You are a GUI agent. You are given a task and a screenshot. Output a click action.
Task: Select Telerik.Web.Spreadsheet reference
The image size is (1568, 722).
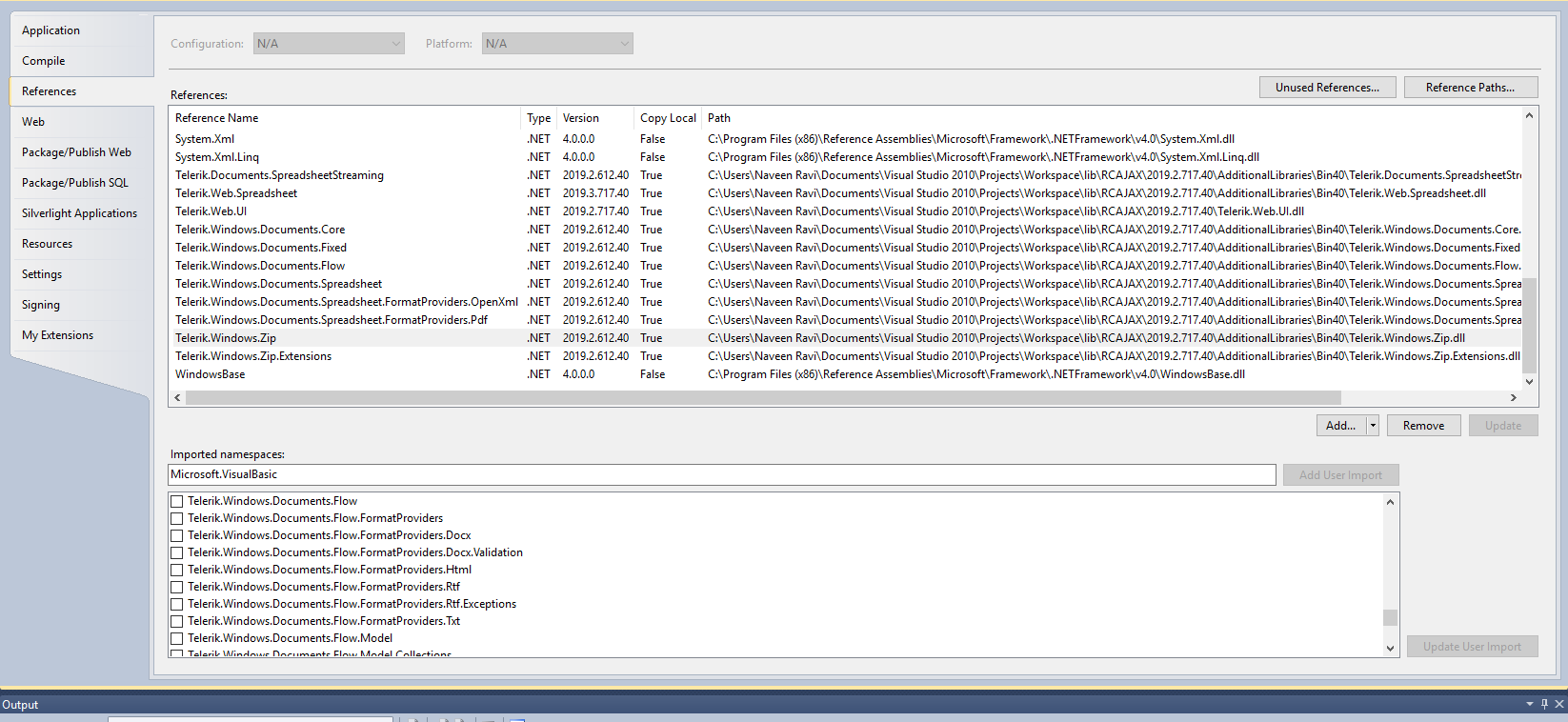coord(846,193)
